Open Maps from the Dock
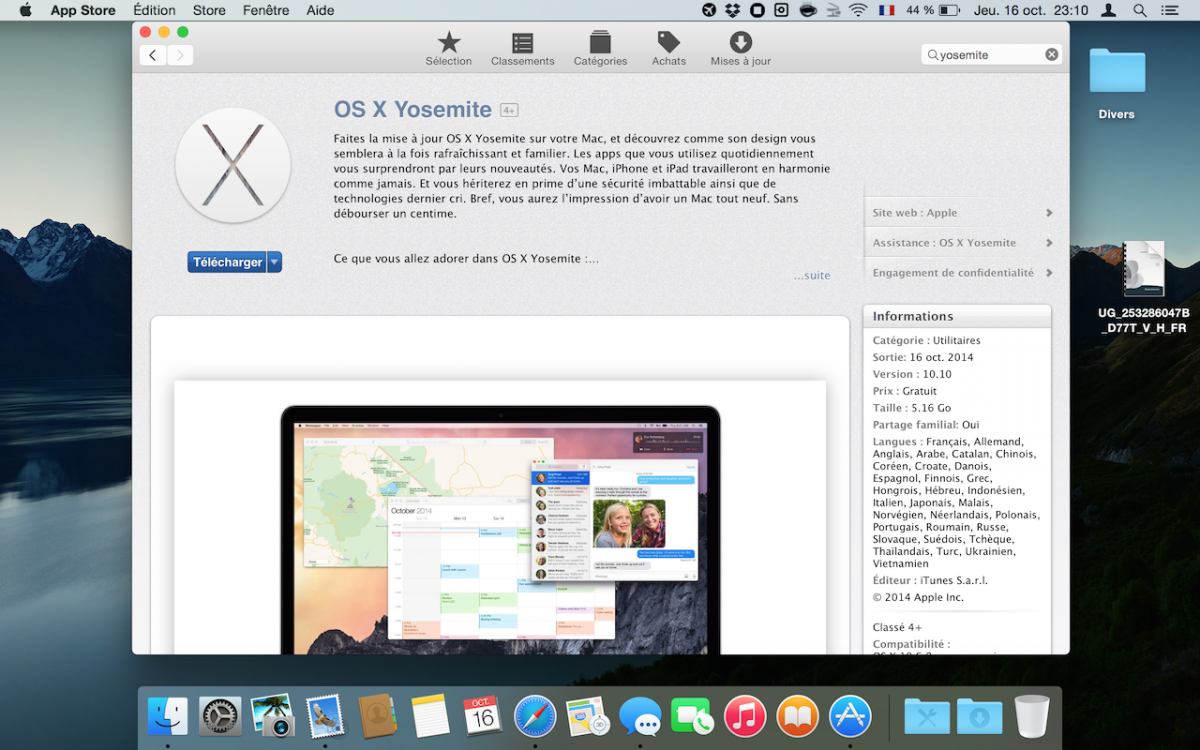 [587, 716]
